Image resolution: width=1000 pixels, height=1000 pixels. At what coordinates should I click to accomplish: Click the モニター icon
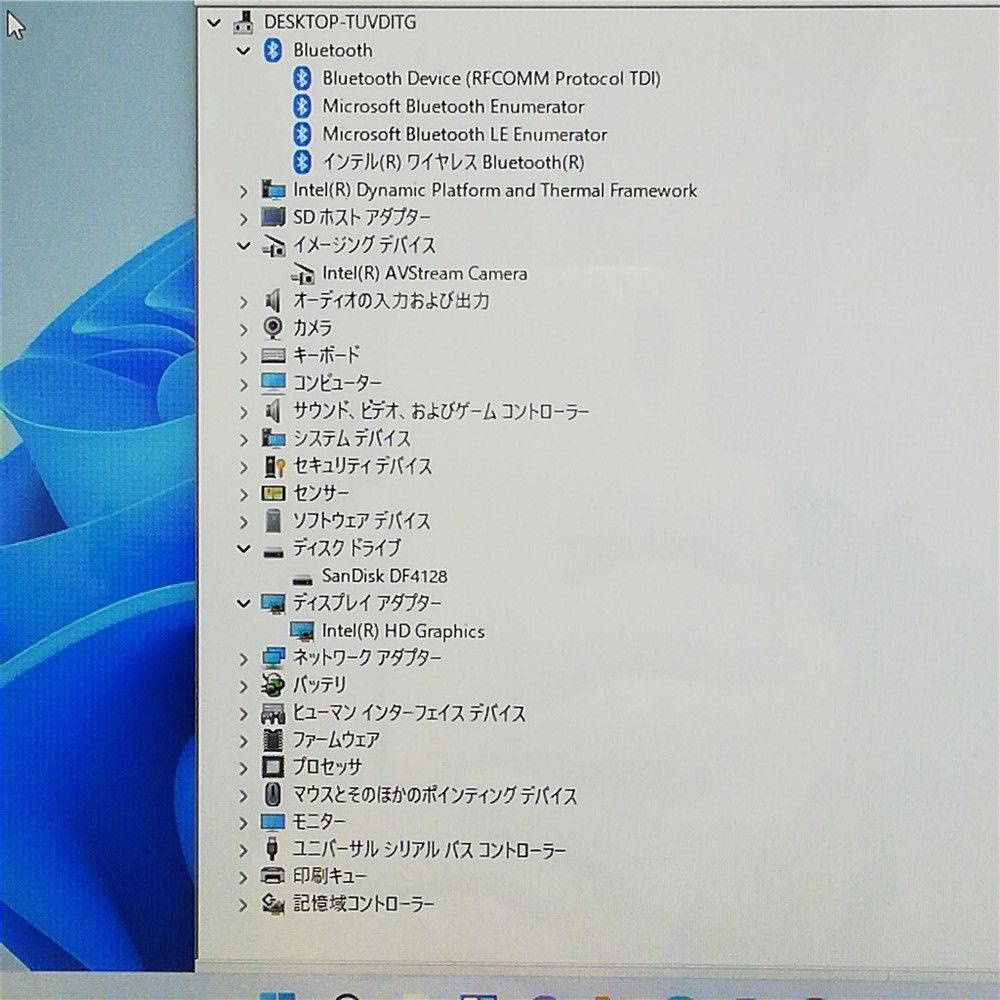(273, 822)
